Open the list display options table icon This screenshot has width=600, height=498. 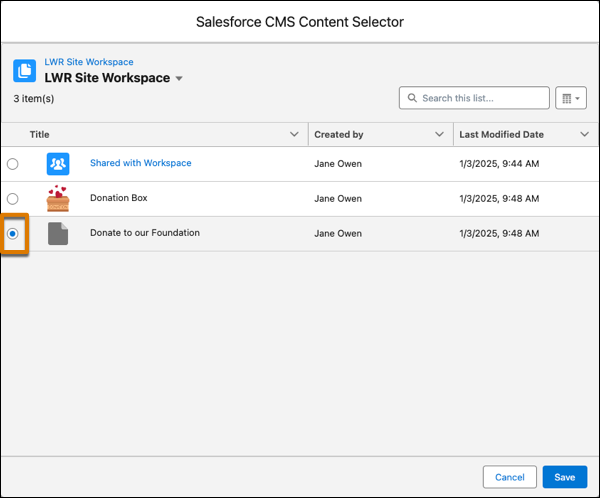coord(571,98)
